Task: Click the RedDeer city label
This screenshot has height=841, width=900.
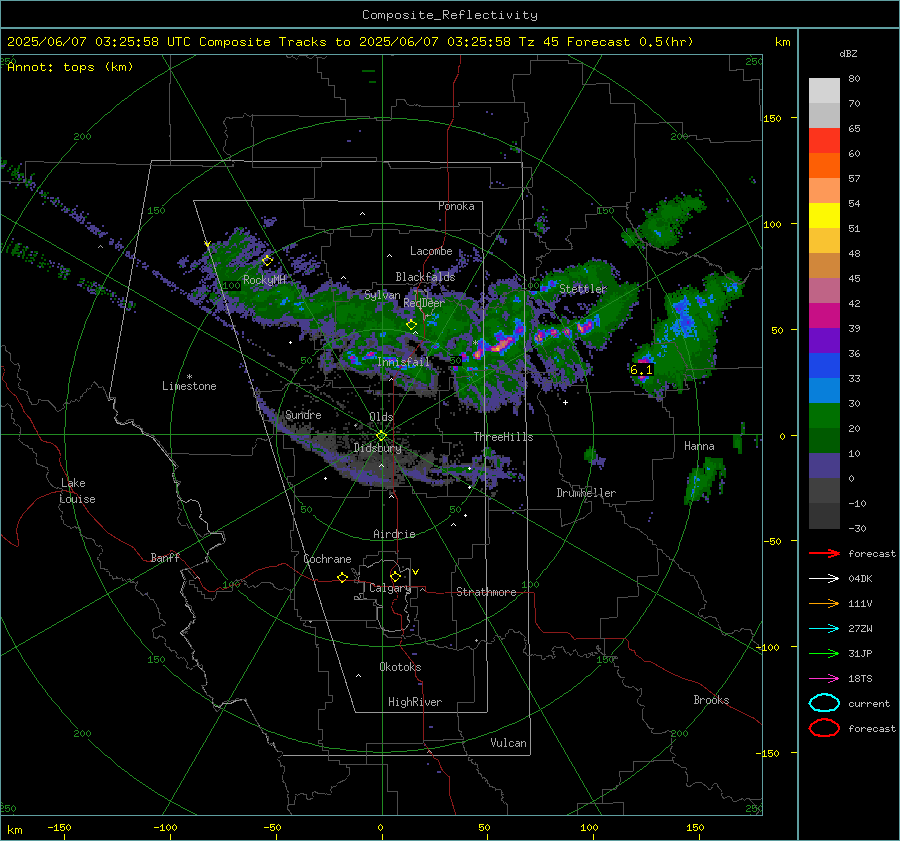Action: point(424,303)
